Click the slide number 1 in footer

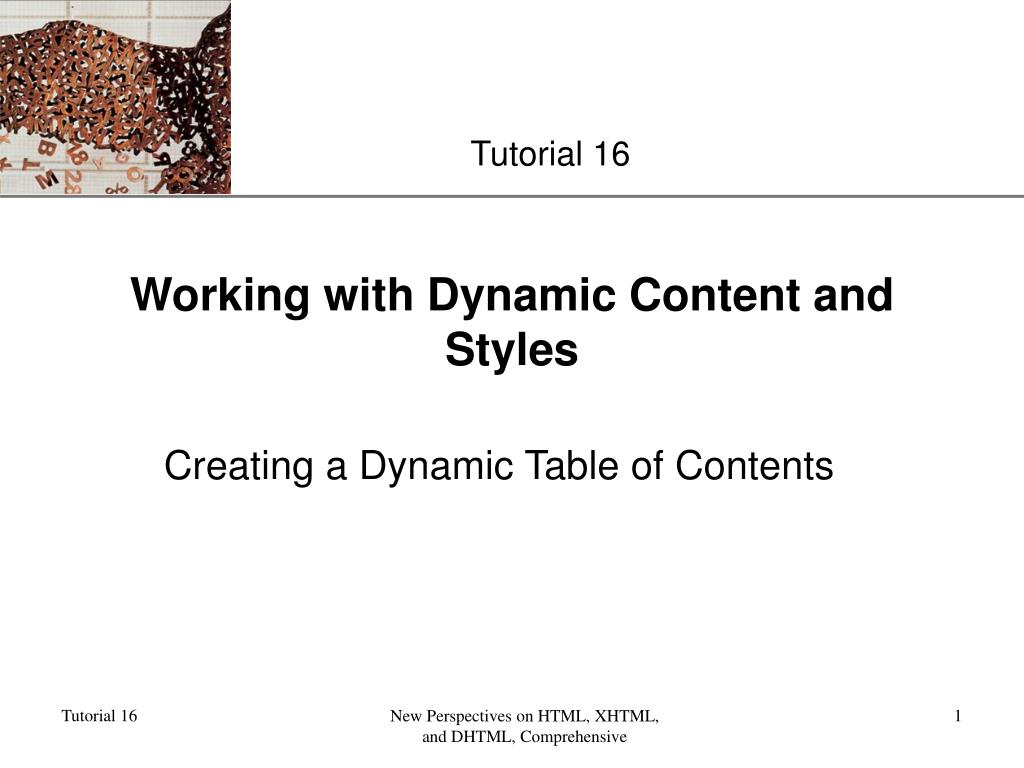957,716
